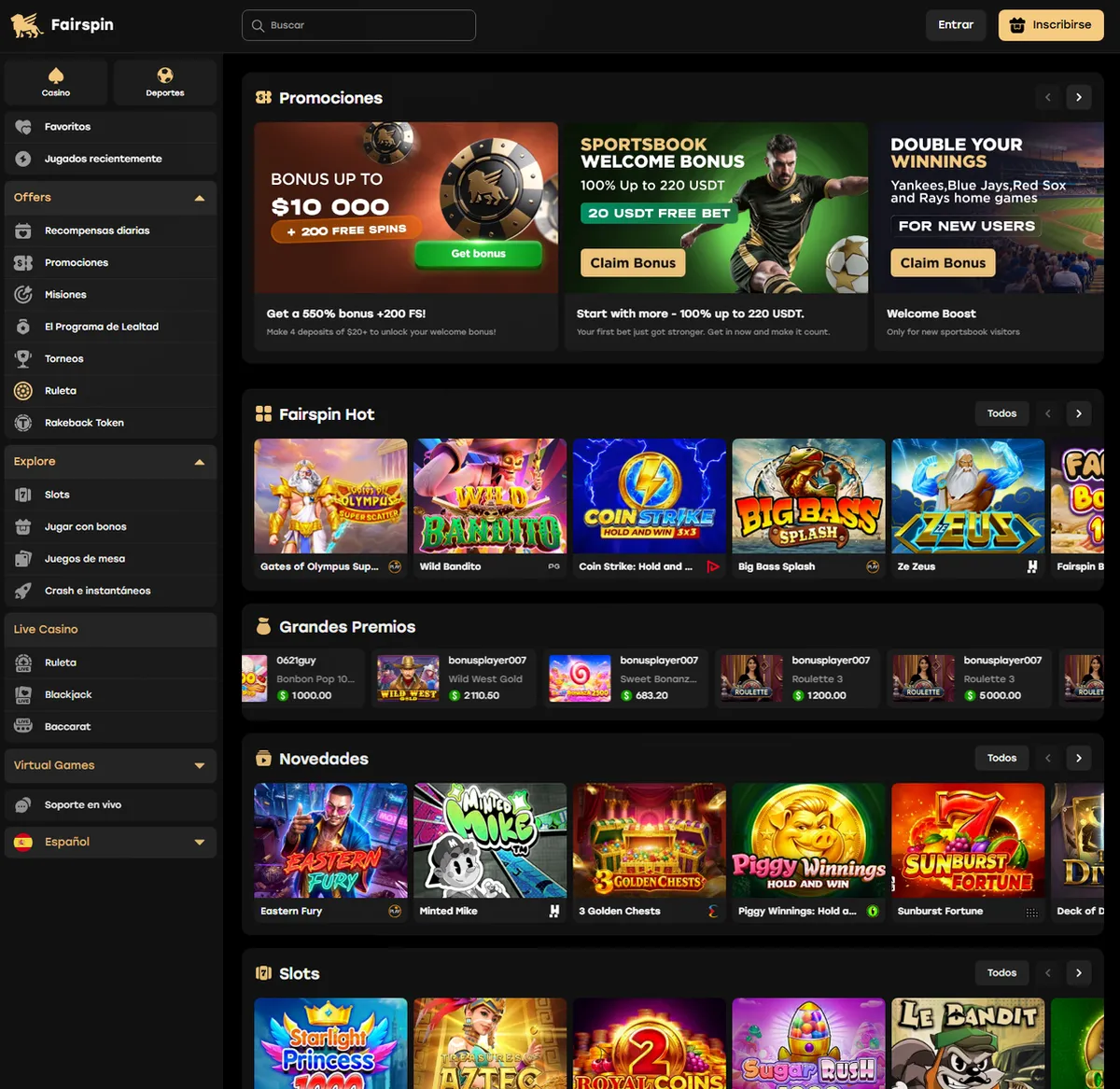Click the Misiones target icon
The image size is (1120, 1089).
23,295
